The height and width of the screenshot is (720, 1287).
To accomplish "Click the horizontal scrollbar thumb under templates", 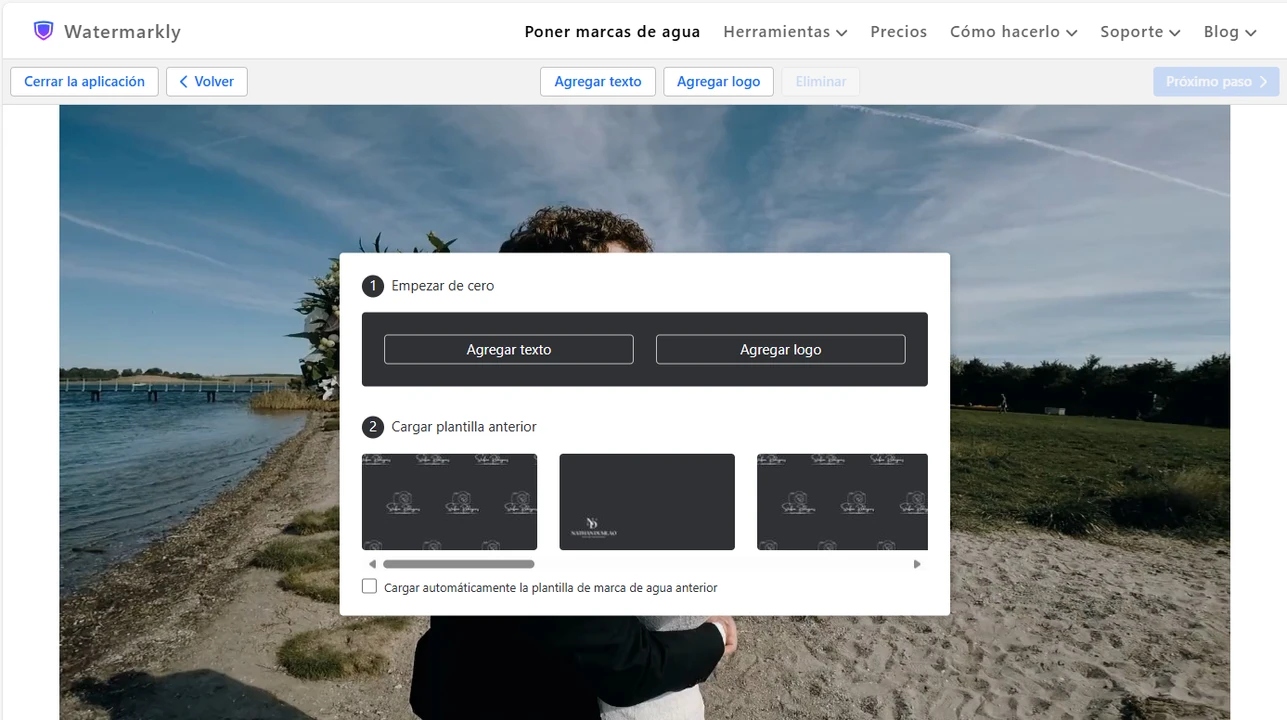I will point(458,564).
